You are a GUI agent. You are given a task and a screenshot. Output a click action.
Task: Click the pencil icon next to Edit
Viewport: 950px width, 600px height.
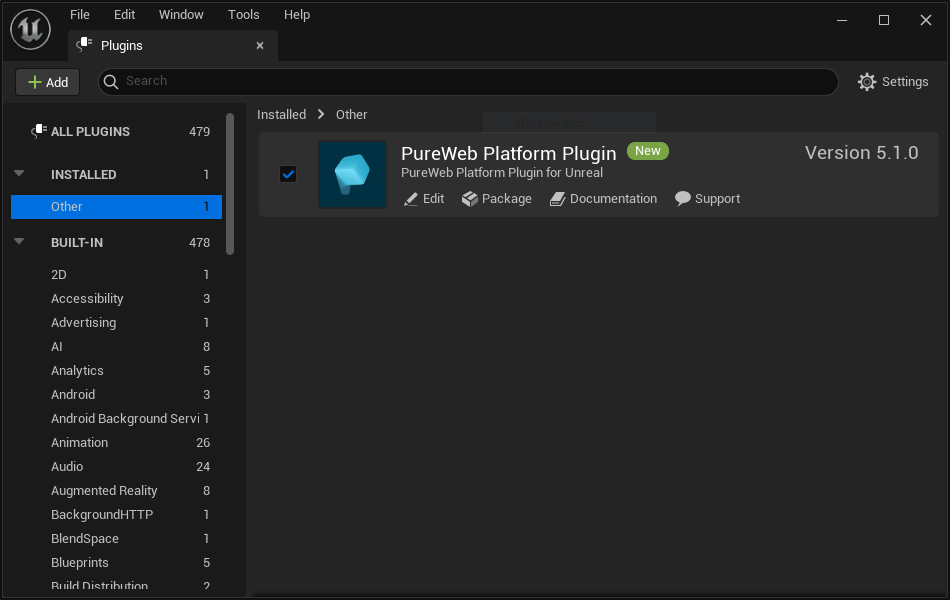pos(411,199)
